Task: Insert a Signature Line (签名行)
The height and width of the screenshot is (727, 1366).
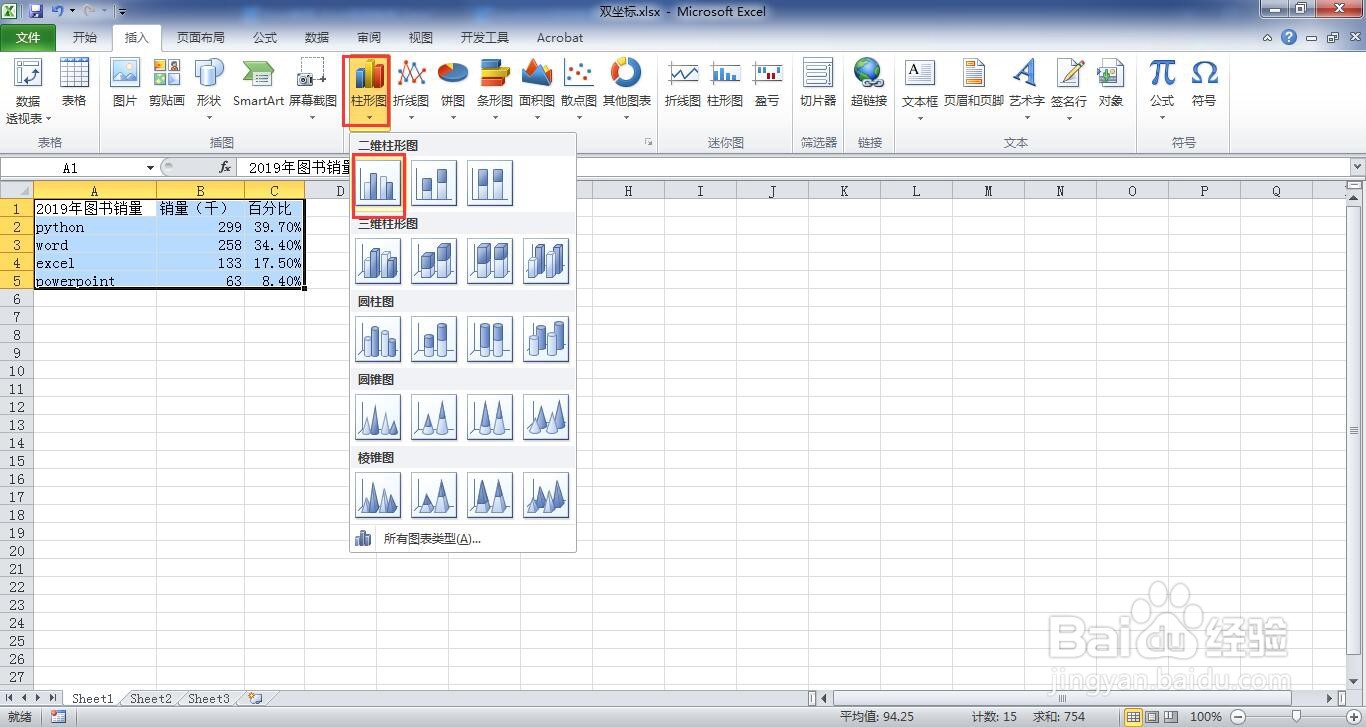Action: (x=1069, y=91)
